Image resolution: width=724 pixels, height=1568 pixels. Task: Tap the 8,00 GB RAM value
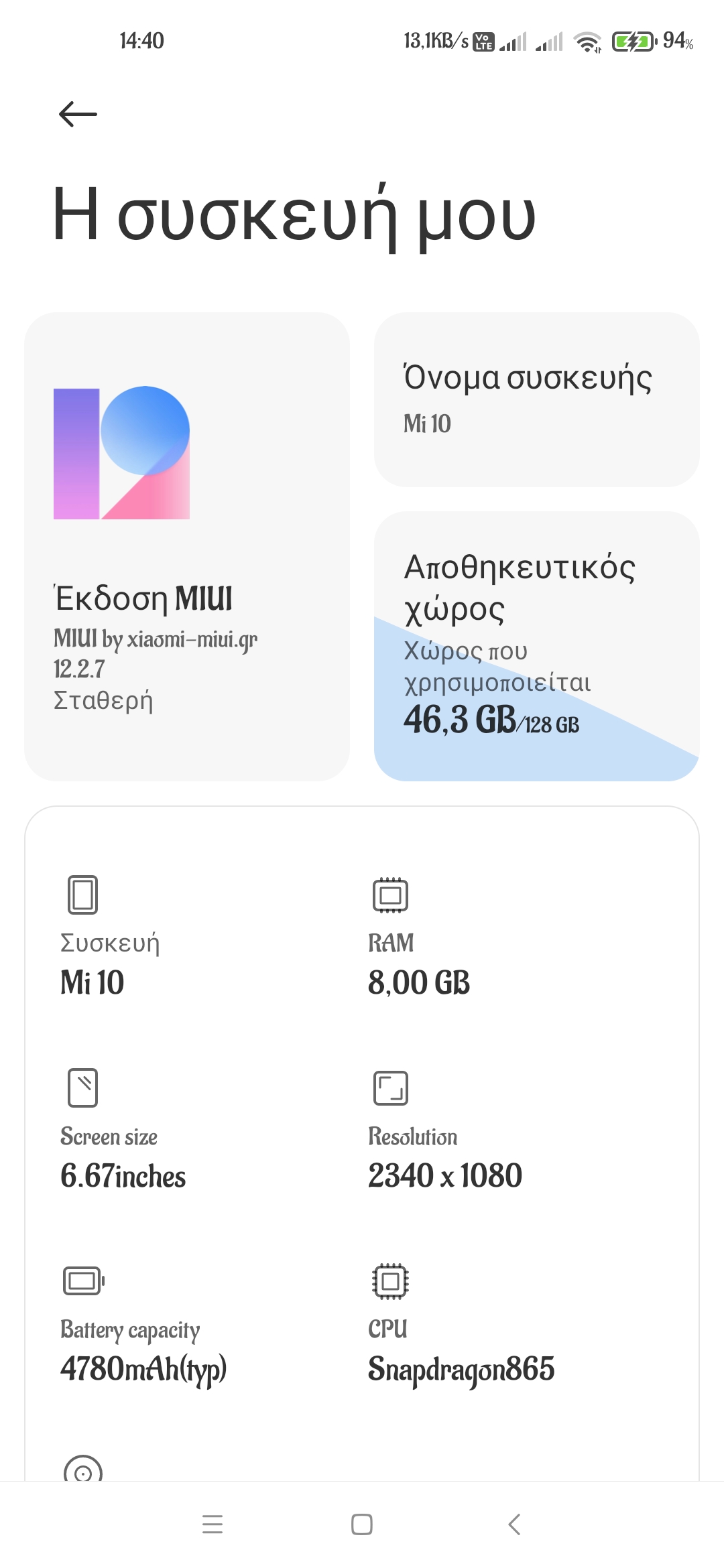point(419,983)
